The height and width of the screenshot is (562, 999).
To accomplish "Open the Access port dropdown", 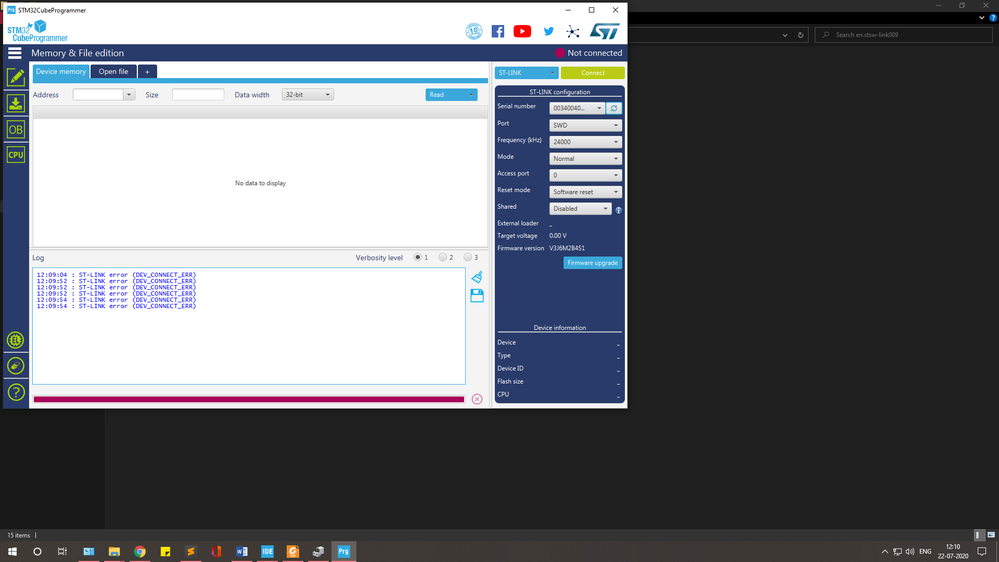I will tap(585, 175).
